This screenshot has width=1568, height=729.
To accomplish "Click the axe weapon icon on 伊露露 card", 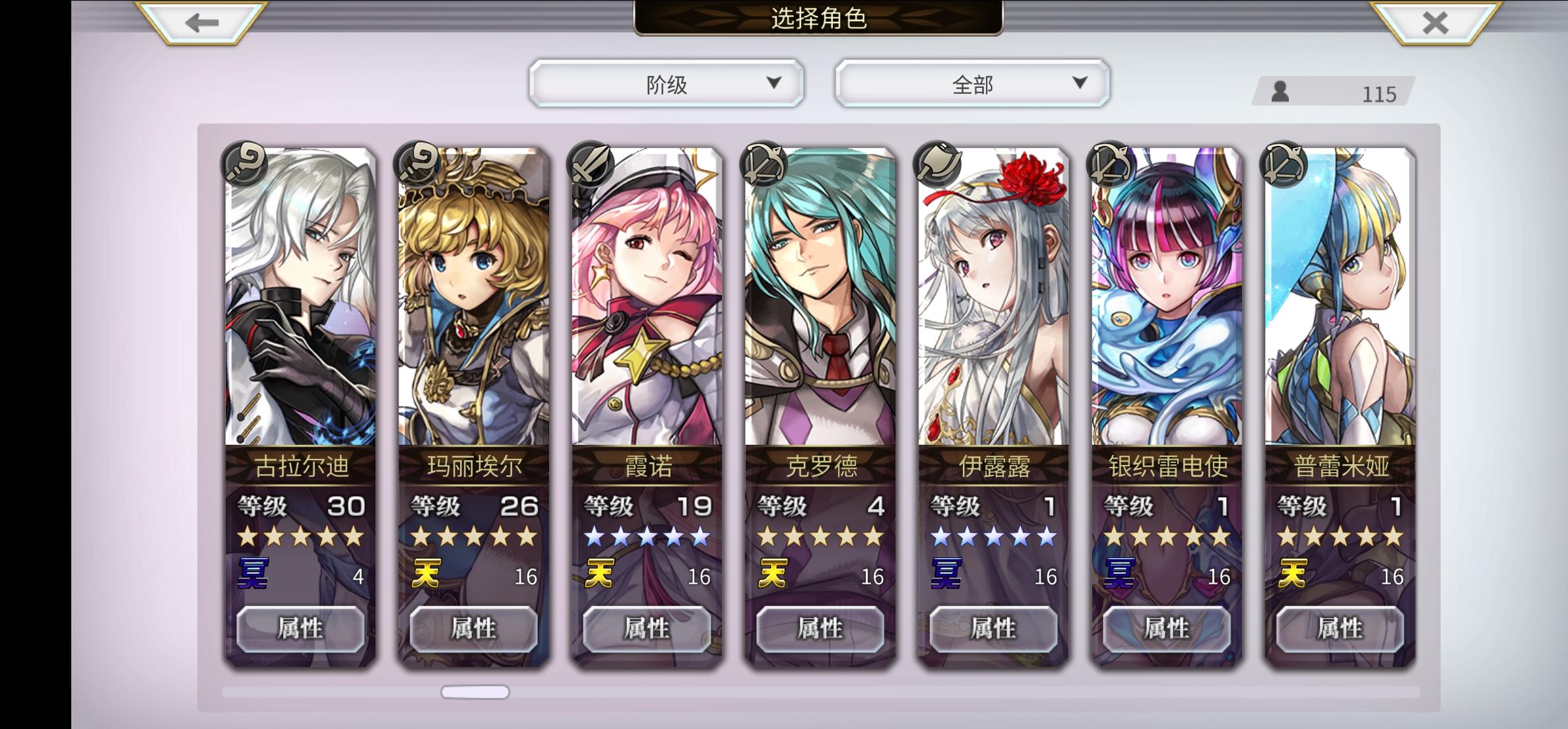I will 938,163.
